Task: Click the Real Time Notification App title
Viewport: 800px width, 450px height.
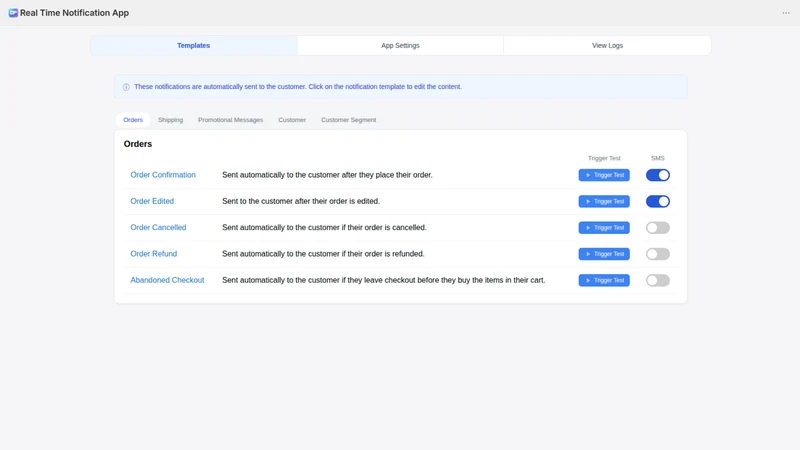Action: tap(74, 13)
